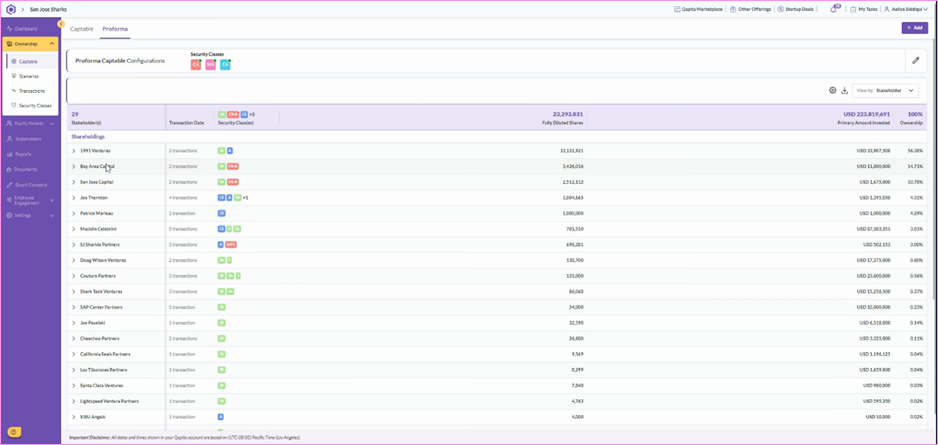Click the Transaction Date column header
Image resolution: width=938 pixels, height=445 pixels.
(187, 123)
